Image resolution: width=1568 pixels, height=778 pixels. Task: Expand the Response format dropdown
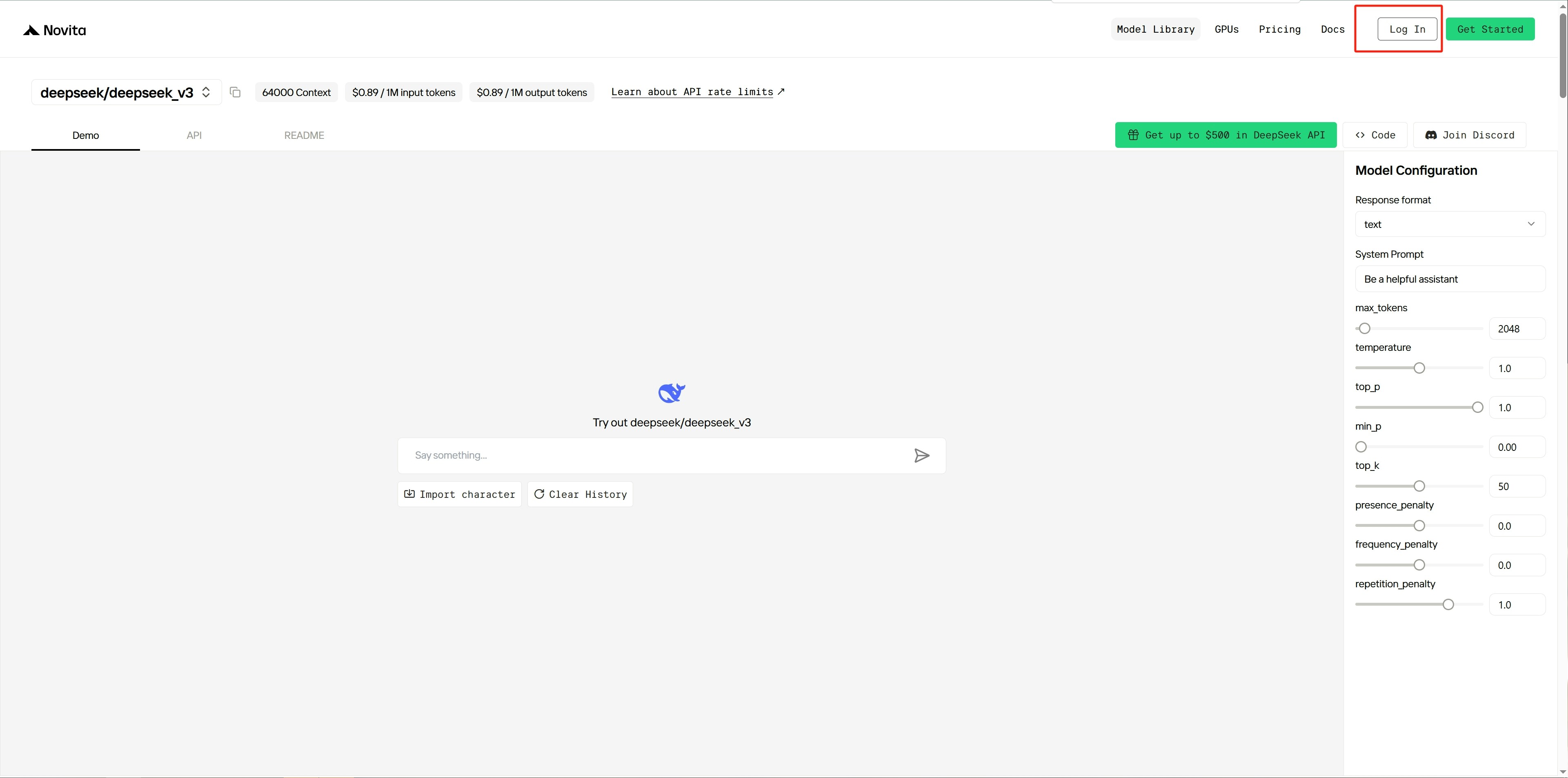tap(1450, 224)
